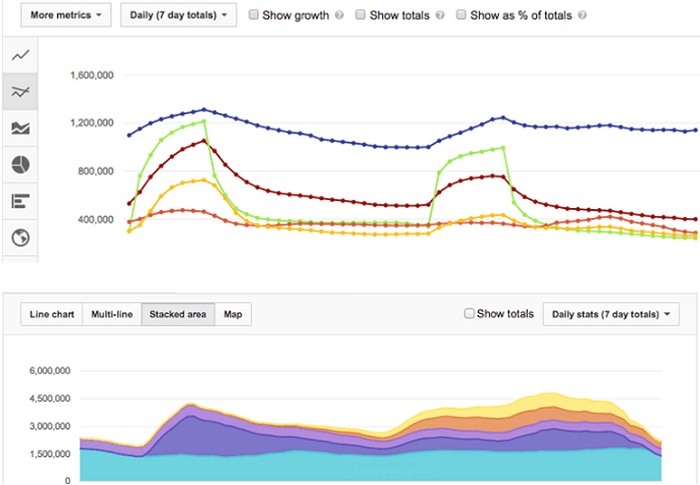The image size is (700, 485).
Task: Expand the Daily (7 day totals) dropdown
Action: point(178,15)
